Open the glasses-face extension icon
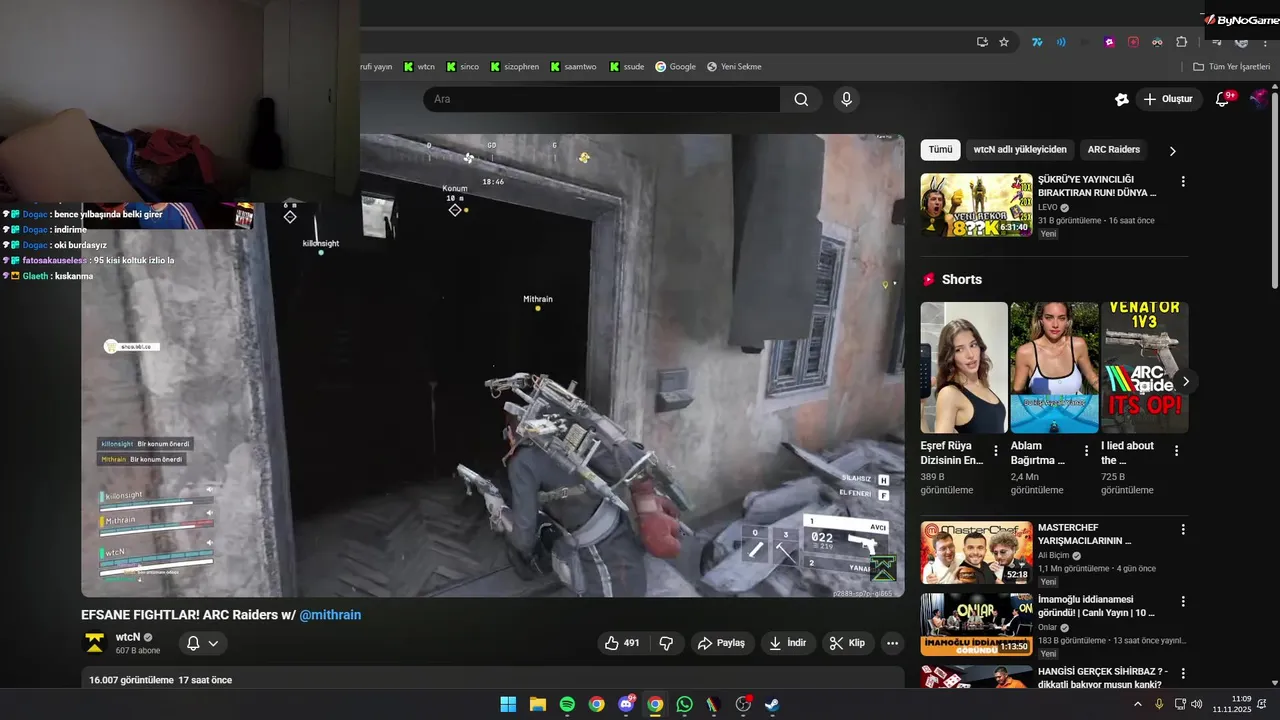 click(x=1157, y=42)
